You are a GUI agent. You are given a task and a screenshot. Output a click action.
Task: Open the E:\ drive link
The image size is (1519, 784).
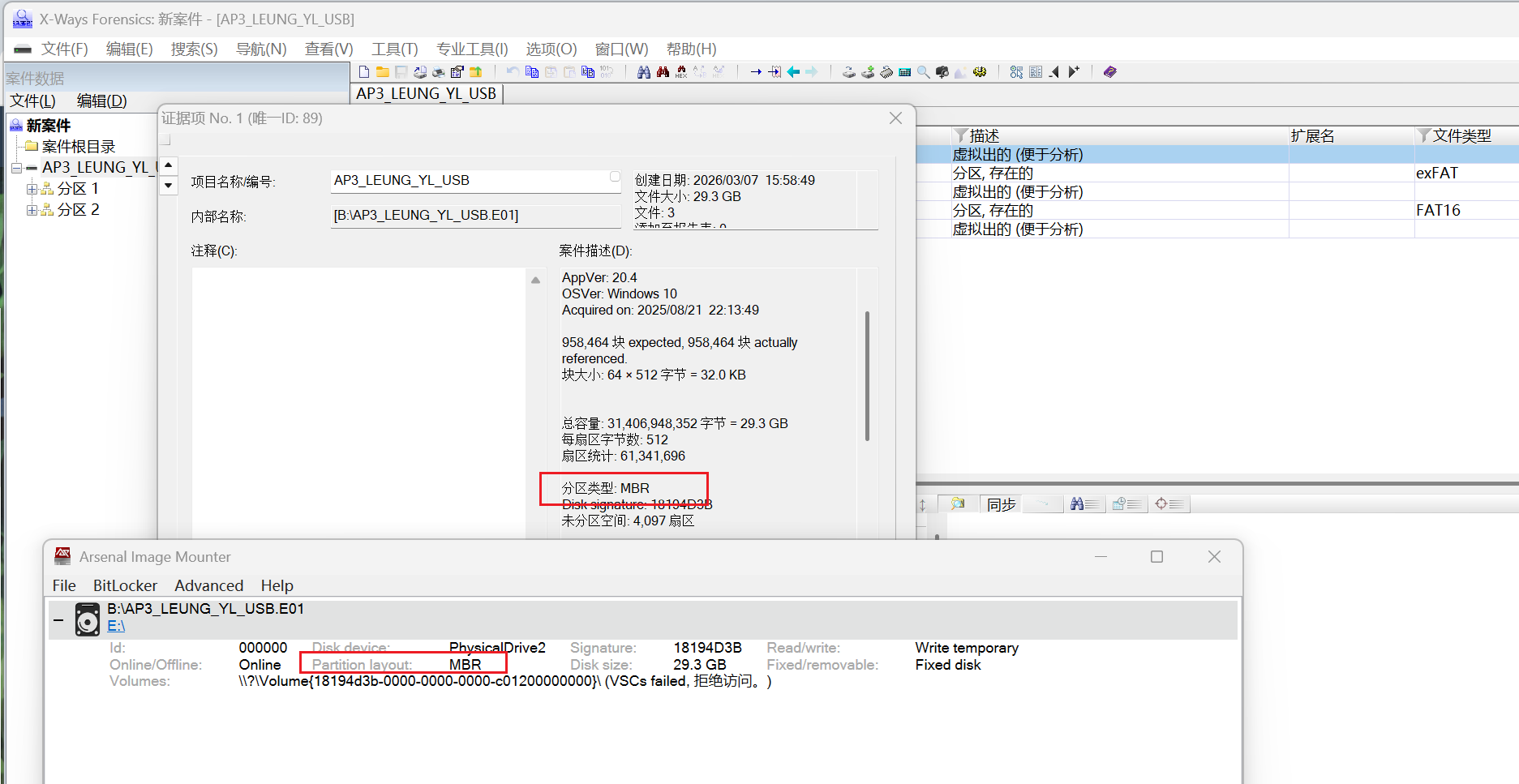116,626
